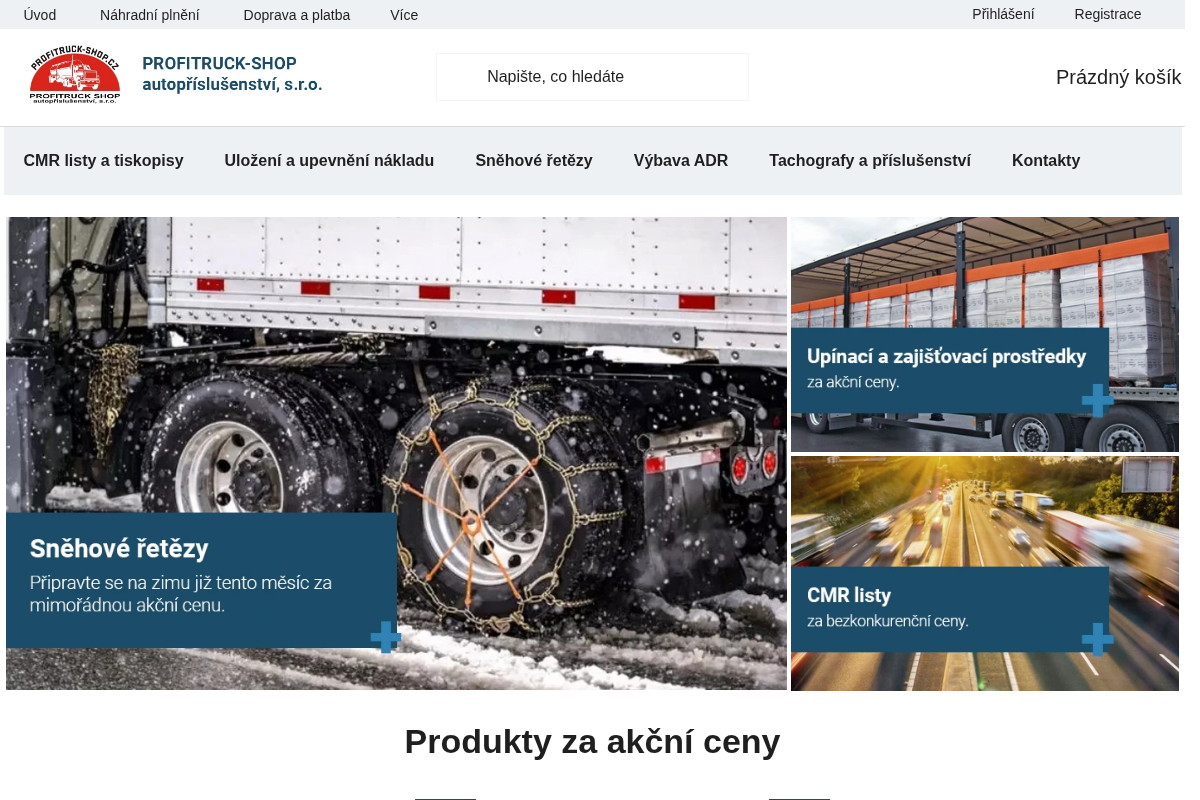1200x800 pixels.
Task: Open Uložení a upevnění nákladu category
Action: (329, 161)
